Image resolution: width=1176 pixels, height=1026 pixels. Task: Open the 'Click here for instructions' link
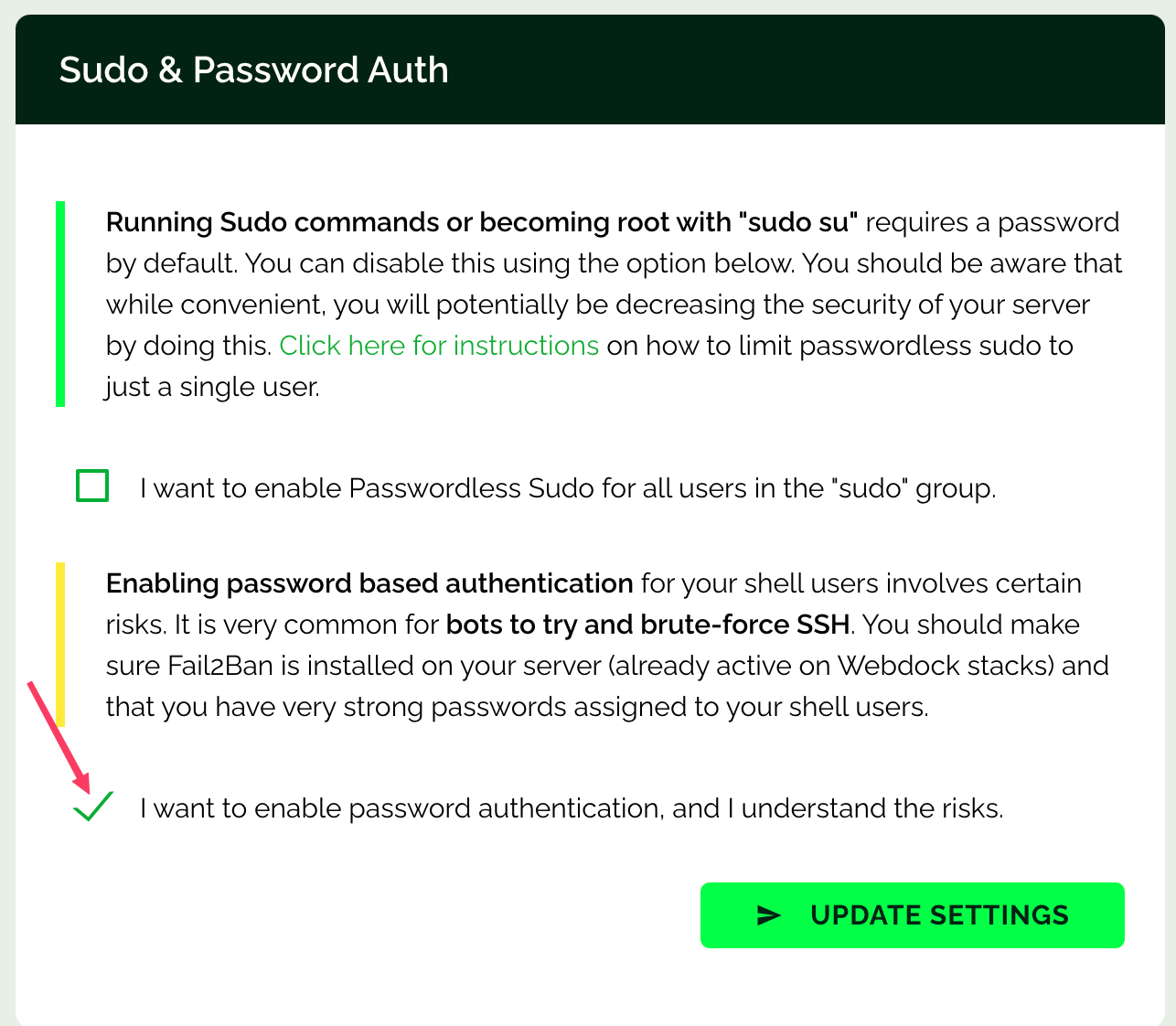click(439, 346)
